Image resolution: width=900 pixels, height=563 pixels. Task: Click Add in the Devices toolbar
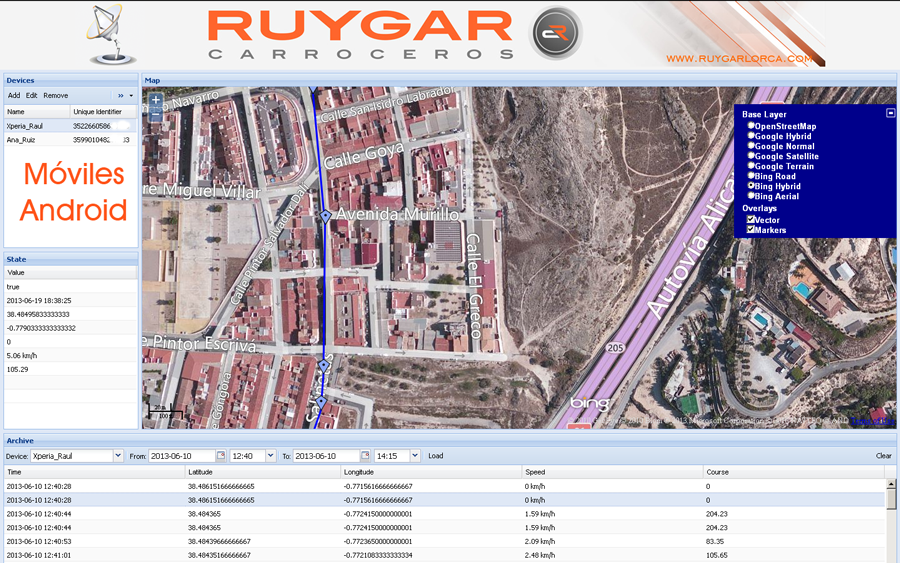point(14,95)
